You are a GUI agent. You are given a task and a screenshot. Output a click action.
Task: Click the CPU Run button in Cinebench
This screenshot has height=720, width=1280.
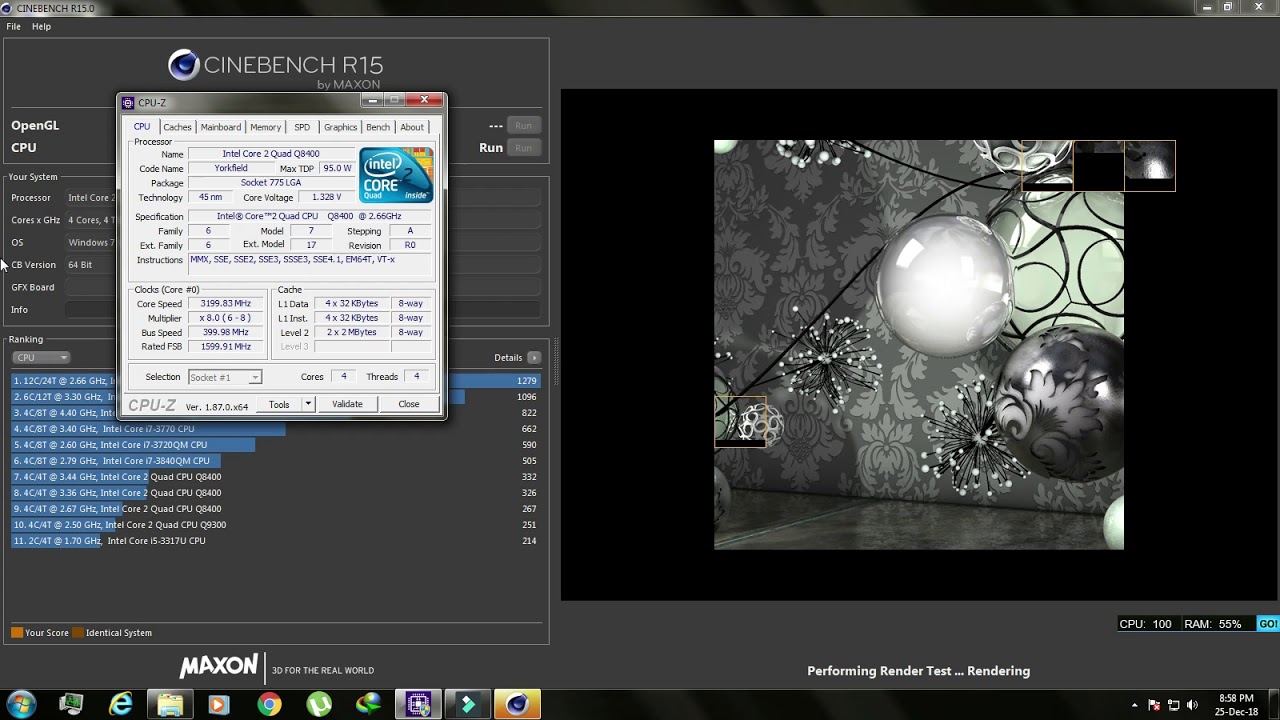[523, 148]
